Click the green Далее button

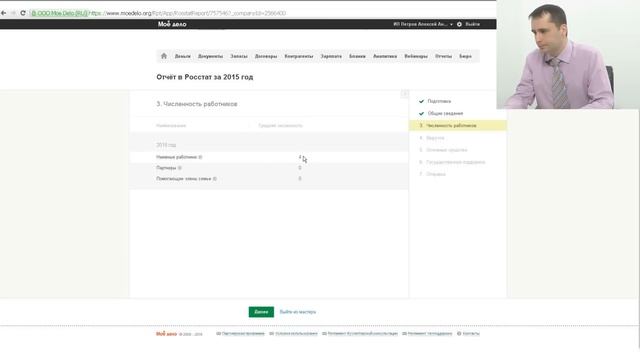click(261, 312)
